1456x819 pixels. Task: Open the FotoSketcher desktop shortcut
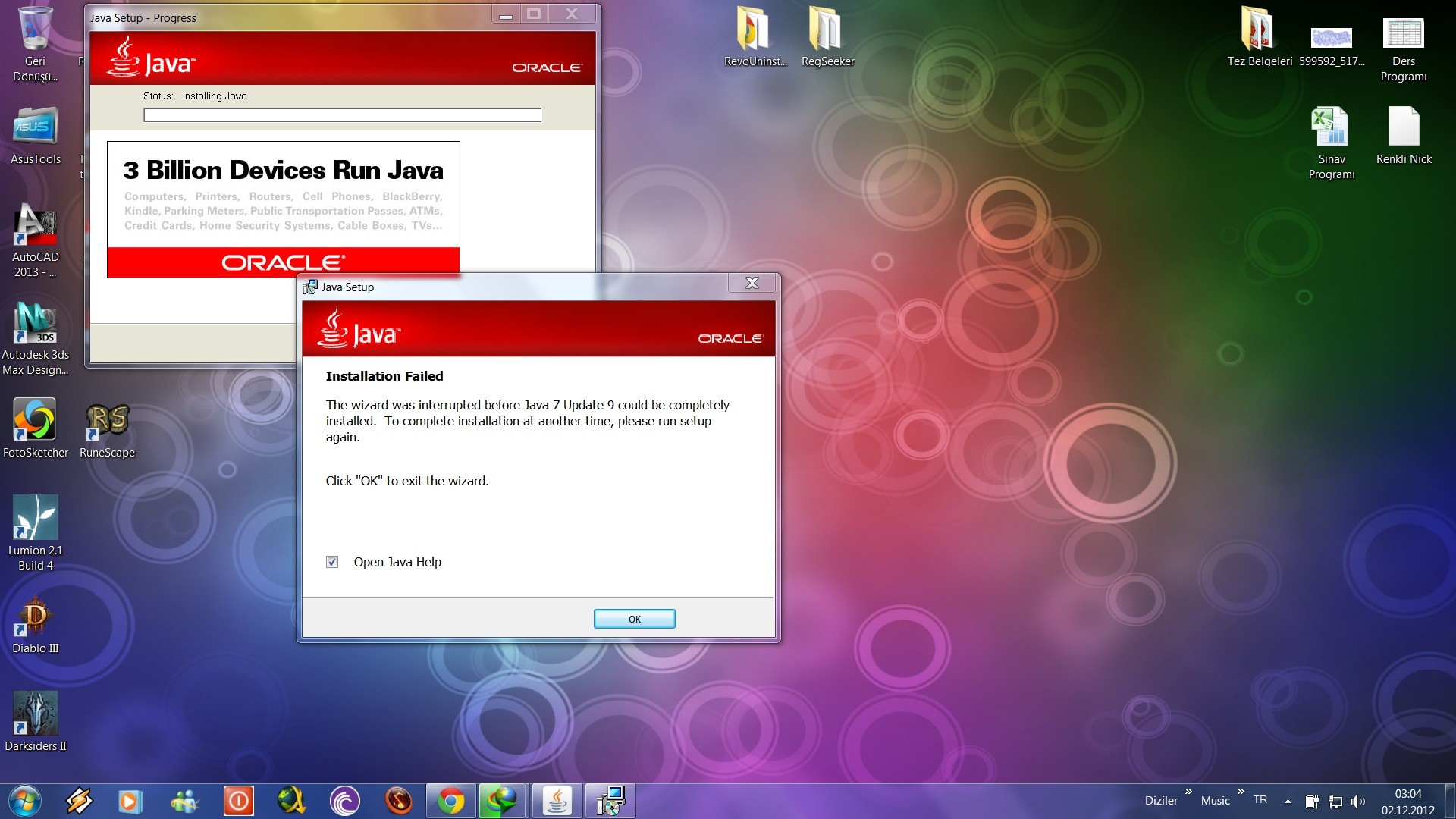point(35,428)
